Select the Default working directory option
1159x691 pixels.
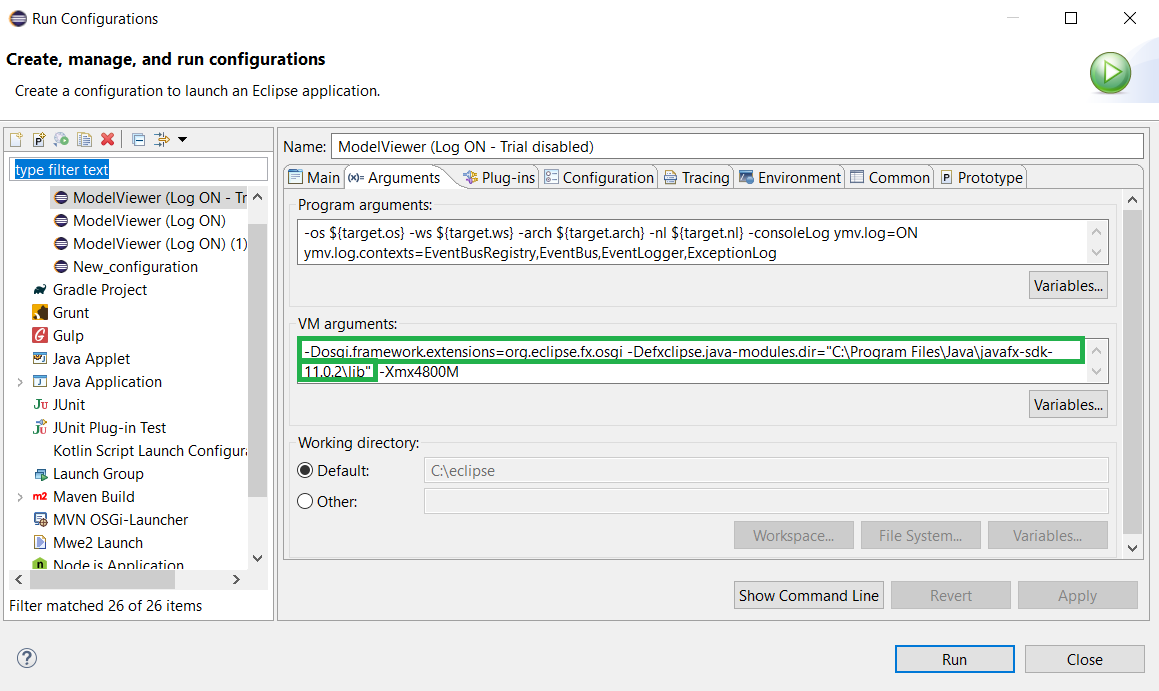pyautogui.click(x=304, y=470)
